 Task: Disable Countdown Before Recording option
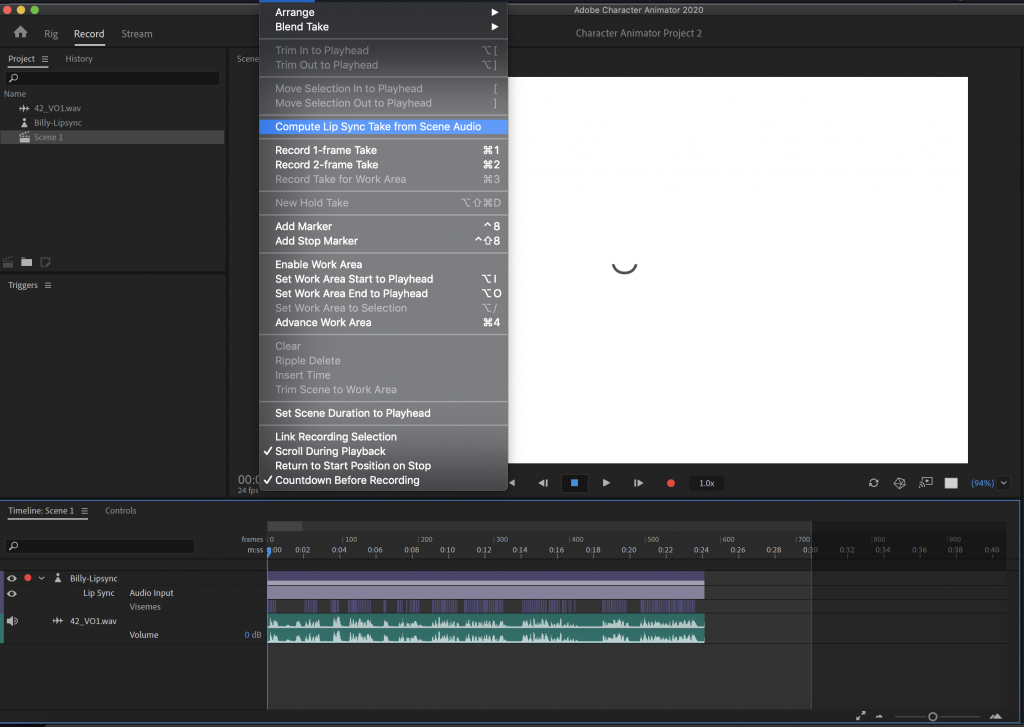tap(347, 480)
